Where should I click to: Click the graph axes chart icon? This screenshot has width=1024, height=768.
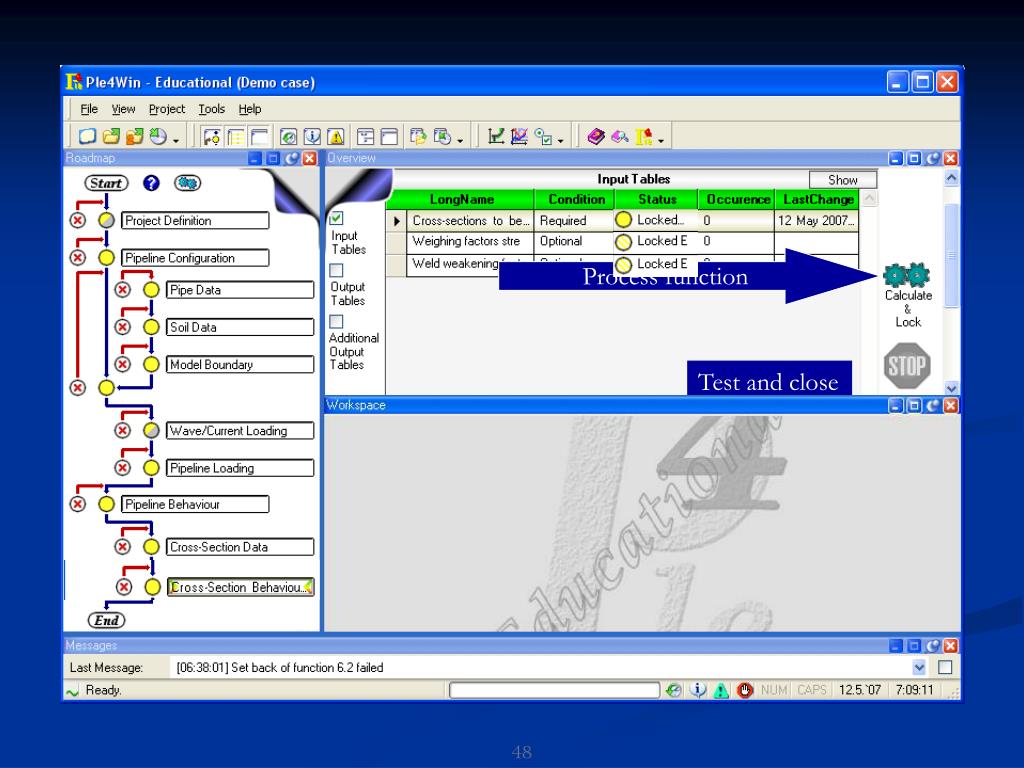(x=496, y=136)
